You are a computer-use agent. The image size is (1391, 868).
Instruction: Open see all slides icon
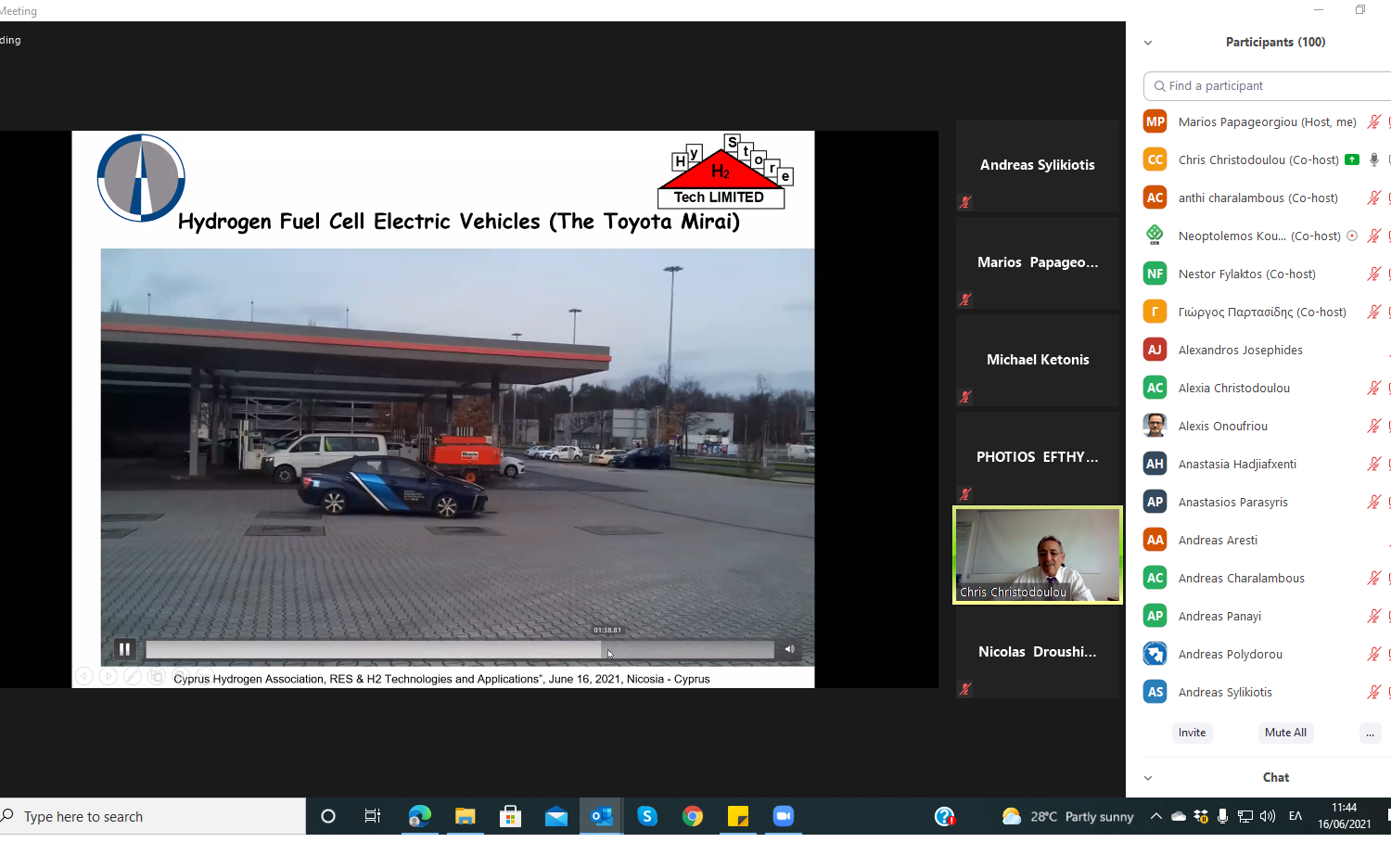[x=157, y=676]
